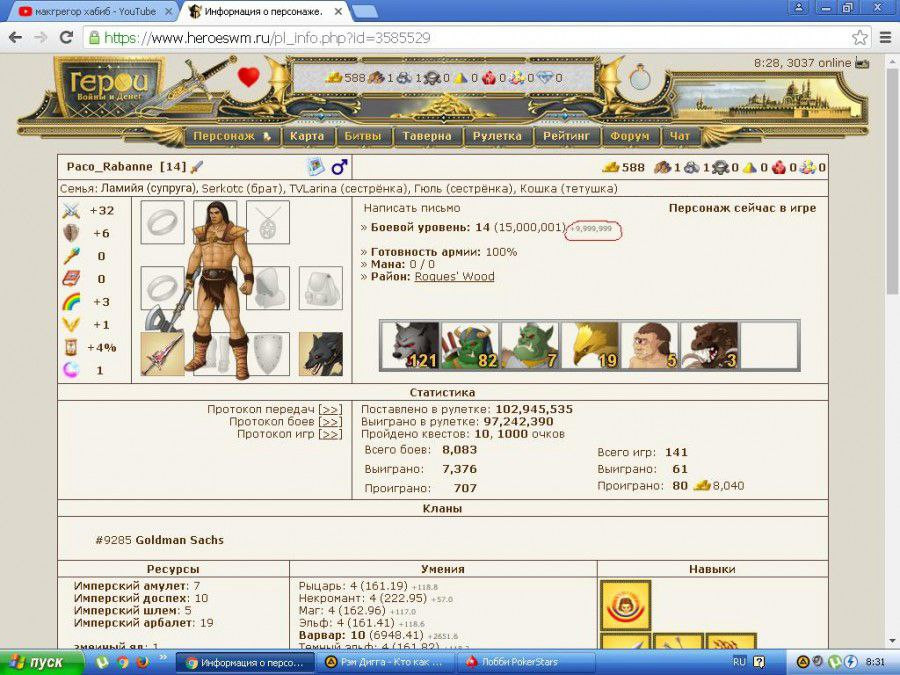Click the red heart health icon
The height and width of the screenshot is (675, 900).
249,77
